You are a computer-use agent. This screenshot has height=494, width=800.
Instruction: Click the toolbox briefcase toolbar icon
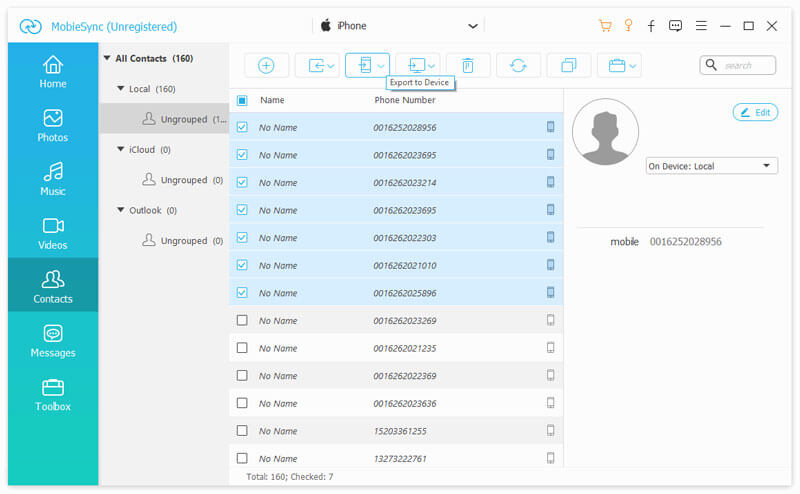point(616,65)
